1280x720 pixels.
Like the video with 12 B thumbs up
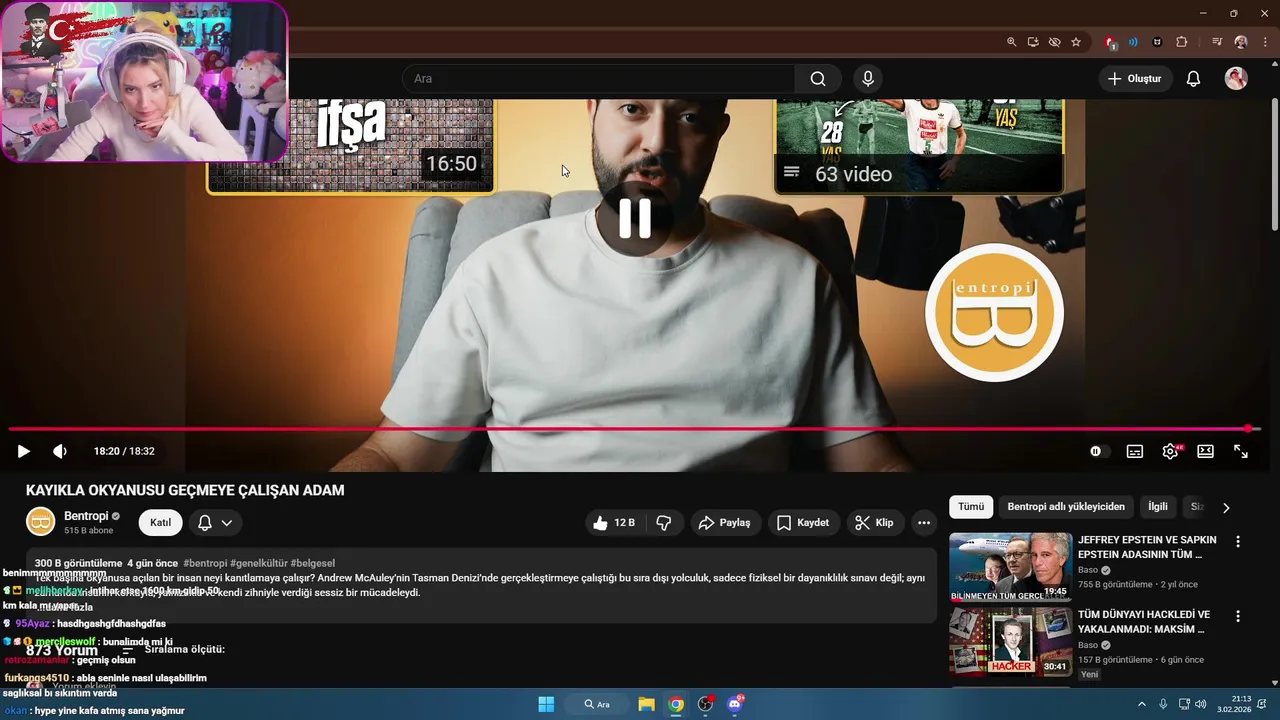point(613,523)
